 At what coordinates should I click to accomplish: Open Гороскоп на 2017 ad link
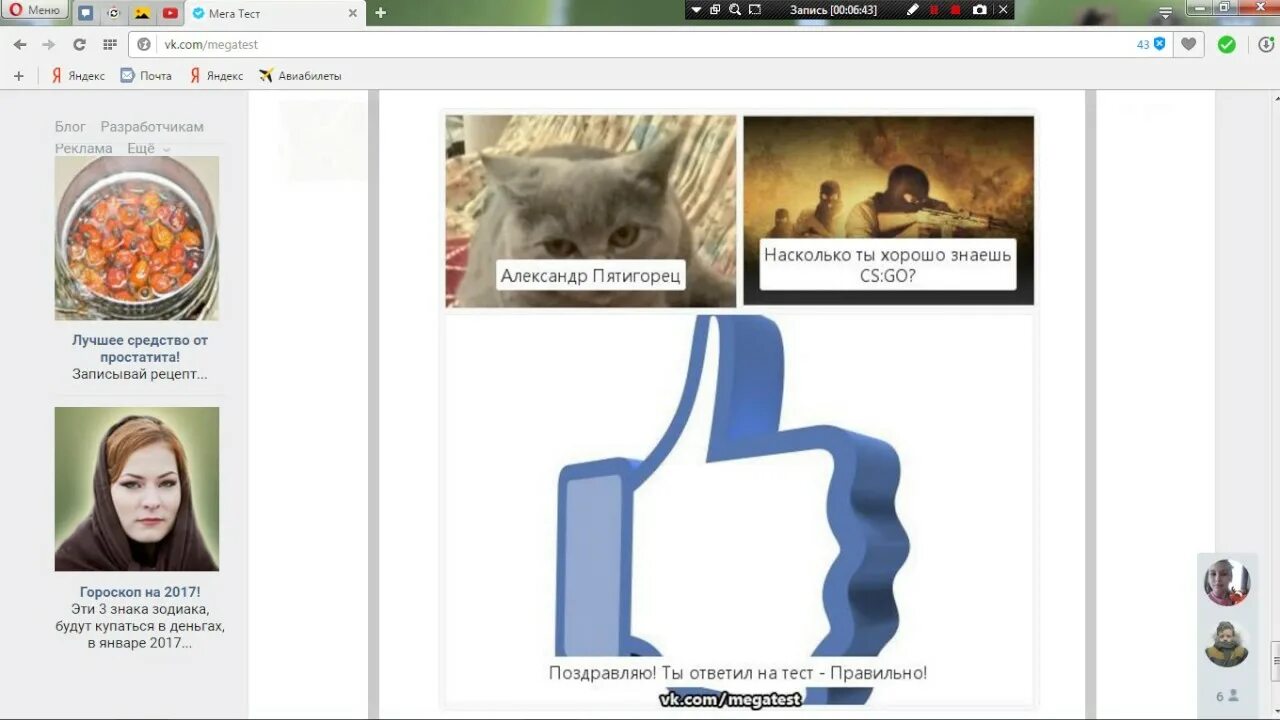[140, 592]
